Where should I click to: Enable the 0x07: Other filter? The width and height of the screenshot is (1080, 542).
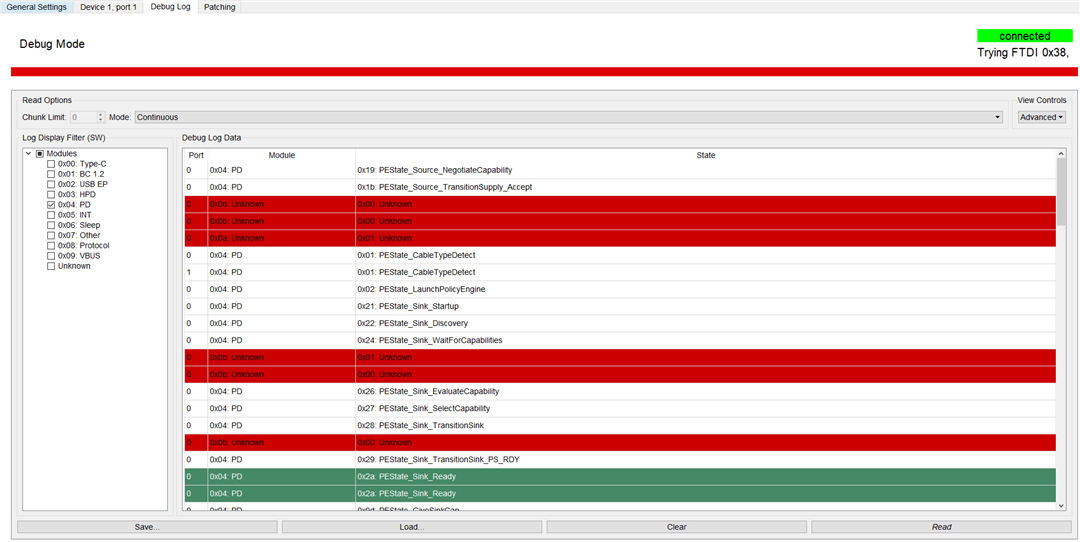(x=51, y=236)
